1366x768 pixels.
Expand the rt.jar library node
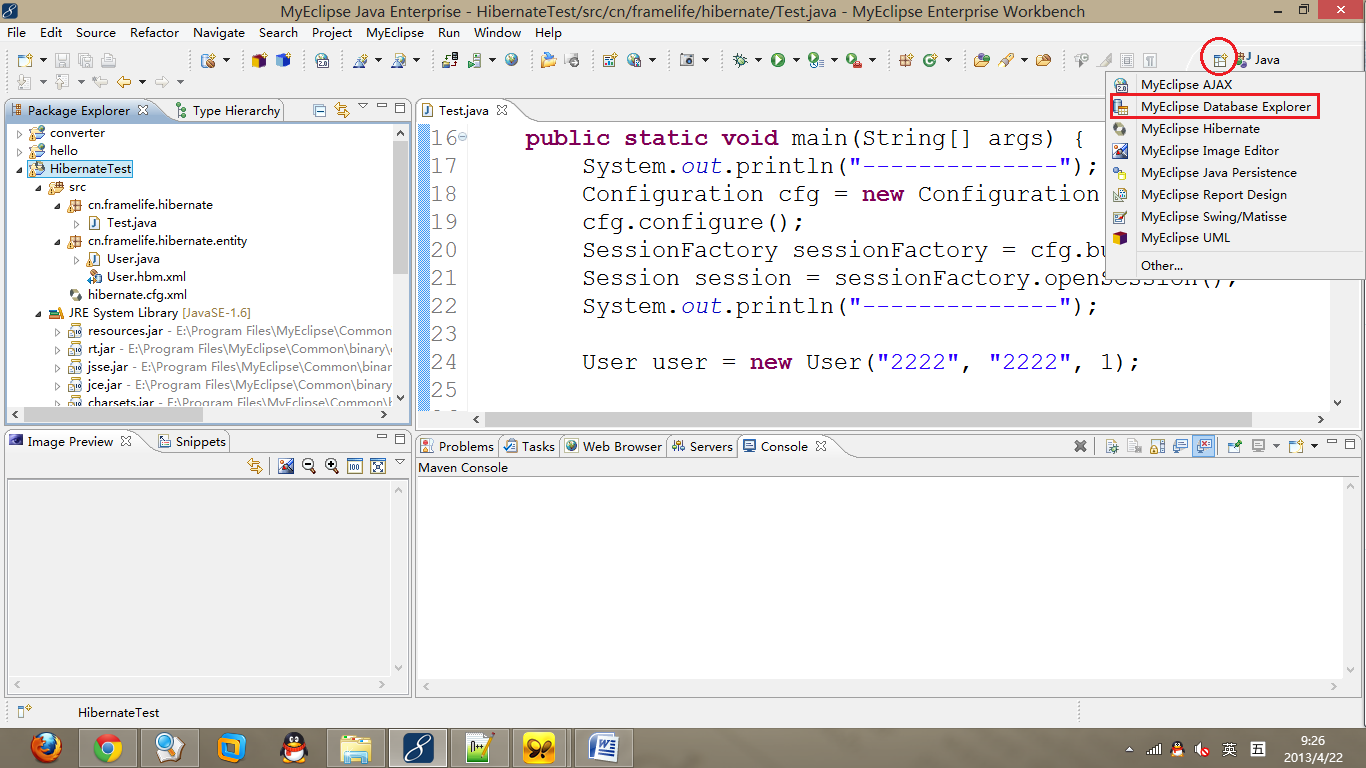coord(57,349)
